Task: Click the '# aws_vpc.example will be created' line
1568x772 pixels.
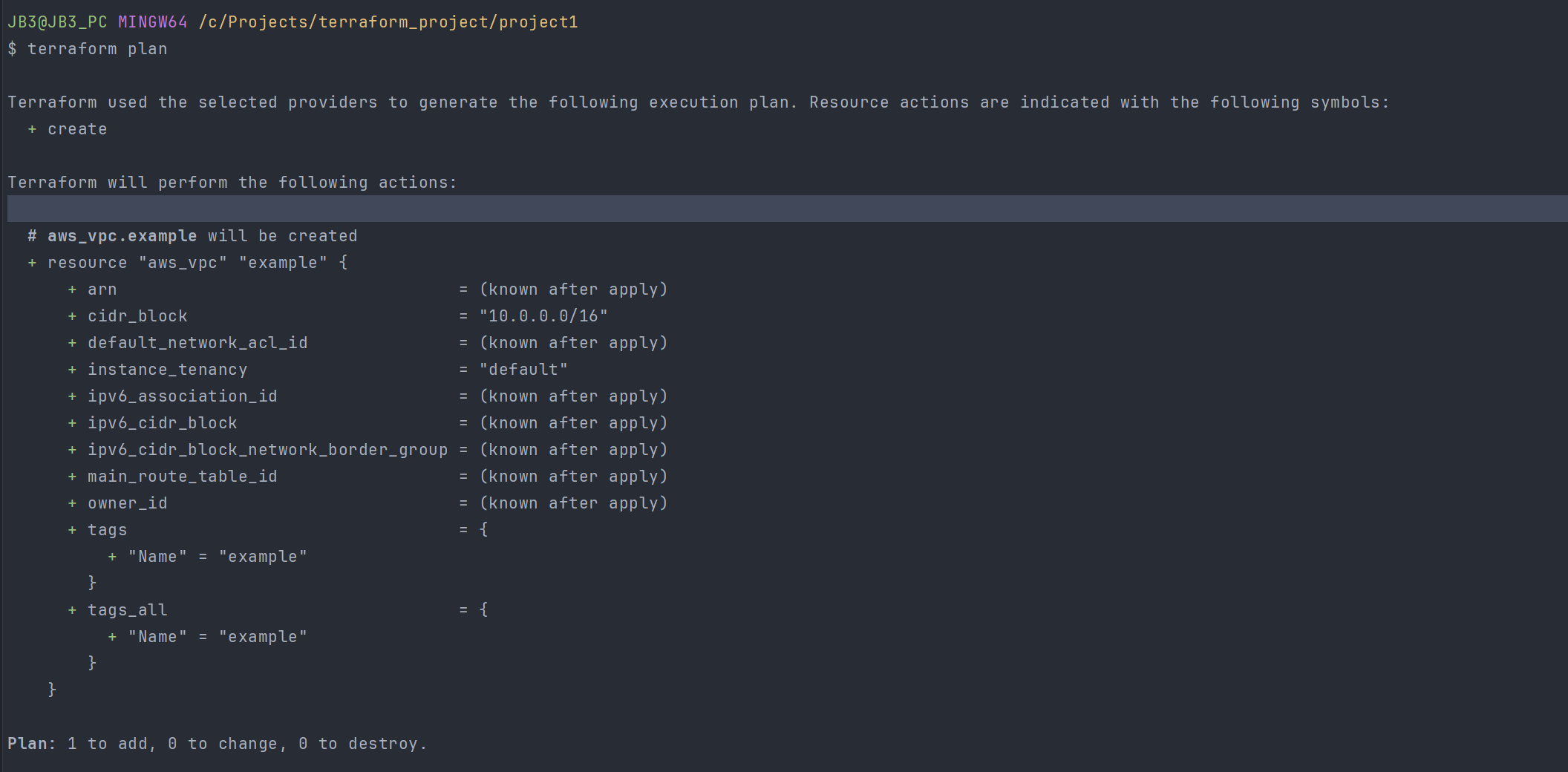Action: pyautogui.click(x=192, y=236)
